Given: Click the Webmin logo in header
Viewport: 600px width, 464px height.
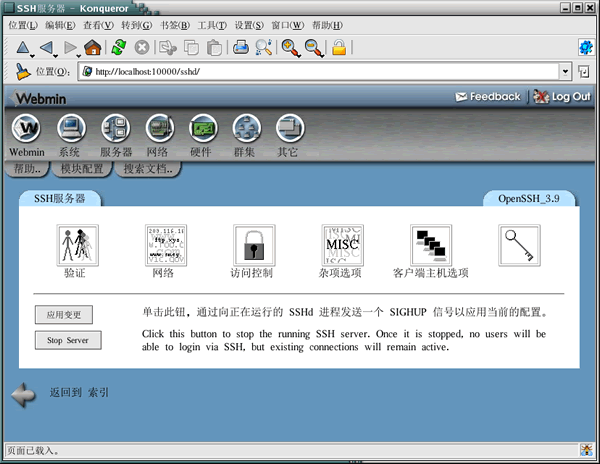Looking at the screenshot, I should tap(38, 98).
